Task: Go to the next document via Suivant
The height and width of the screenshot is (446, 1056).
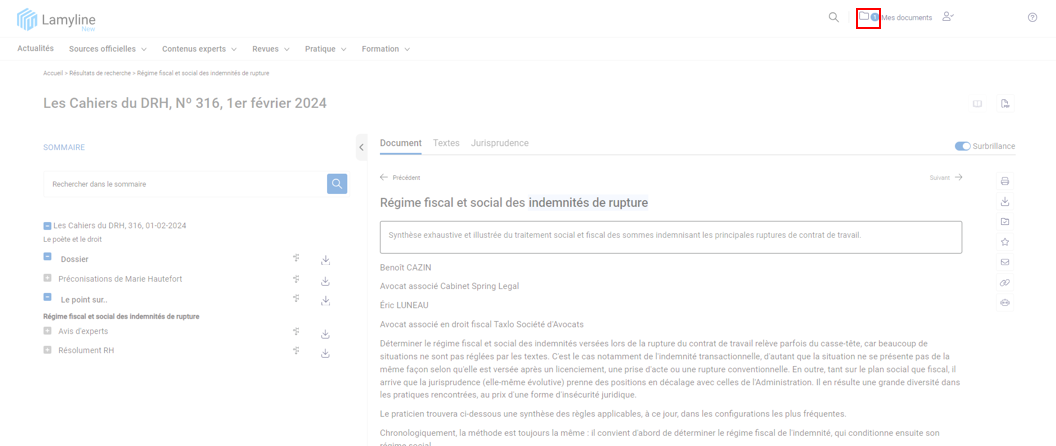Action: coord(946,178)
